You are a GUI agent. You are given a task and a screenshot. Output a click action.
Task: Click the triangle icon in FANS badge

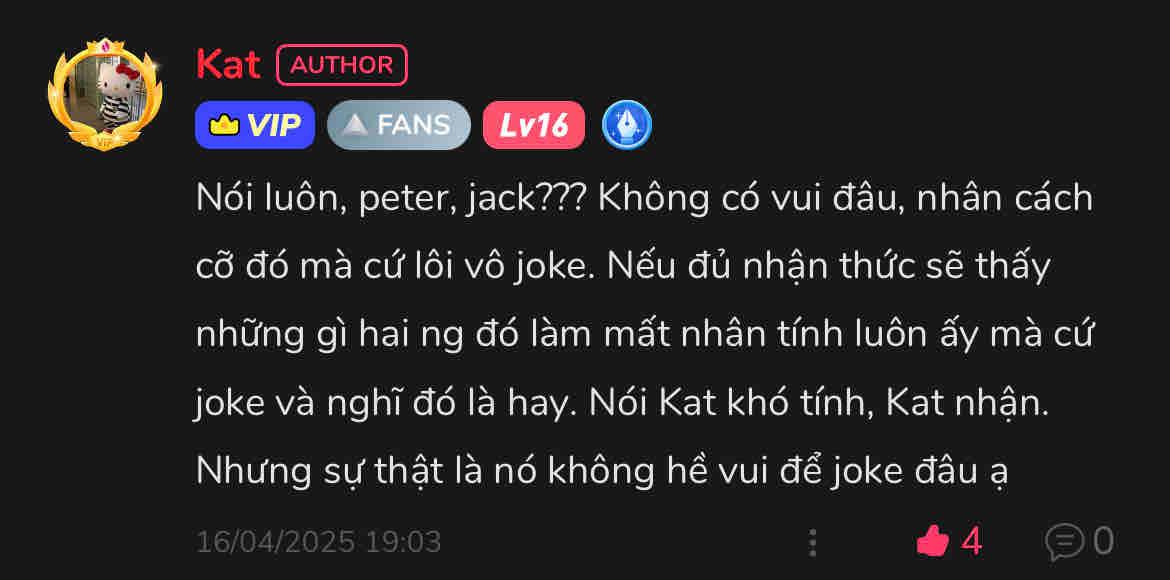coord(357,125)
